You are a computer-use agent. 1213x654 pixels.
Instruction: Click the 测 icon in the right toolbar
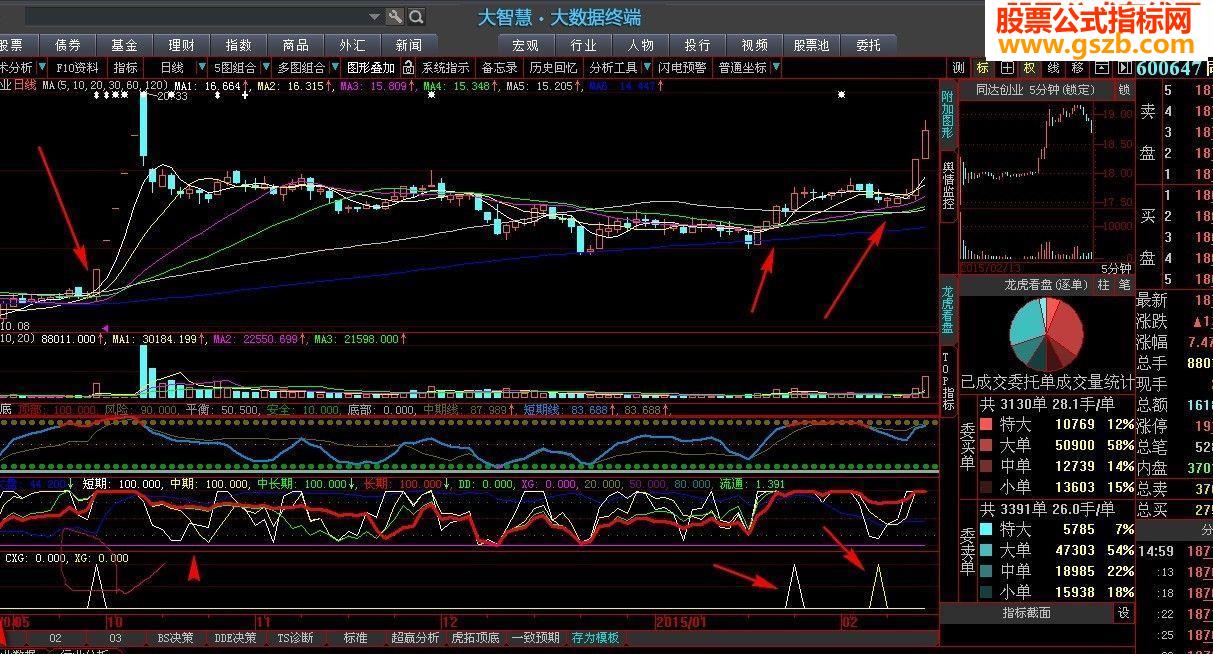pyautogui.click(x=958, y=68)
